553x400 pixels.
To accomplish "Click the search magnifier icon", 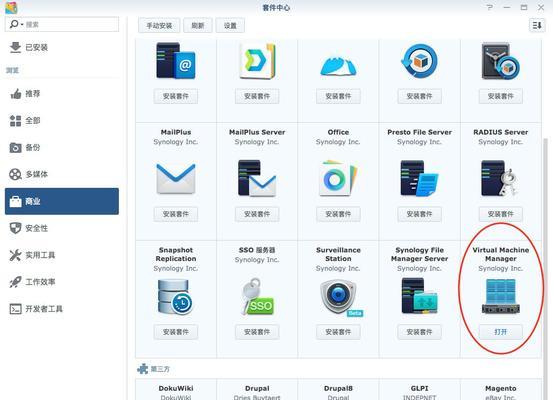I will pos(14,24).
